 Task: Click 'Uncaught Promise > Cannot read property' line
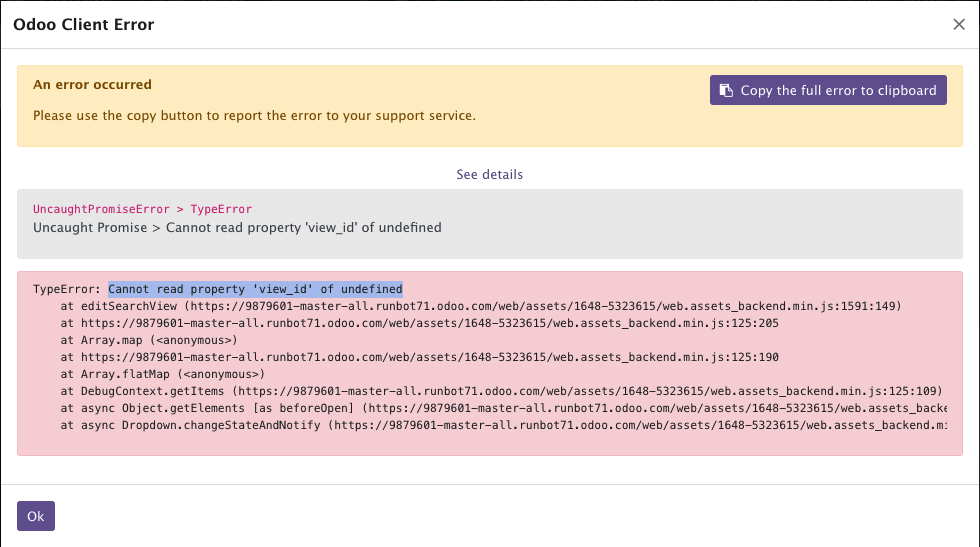pyautogui.click(x=238, y=228)
